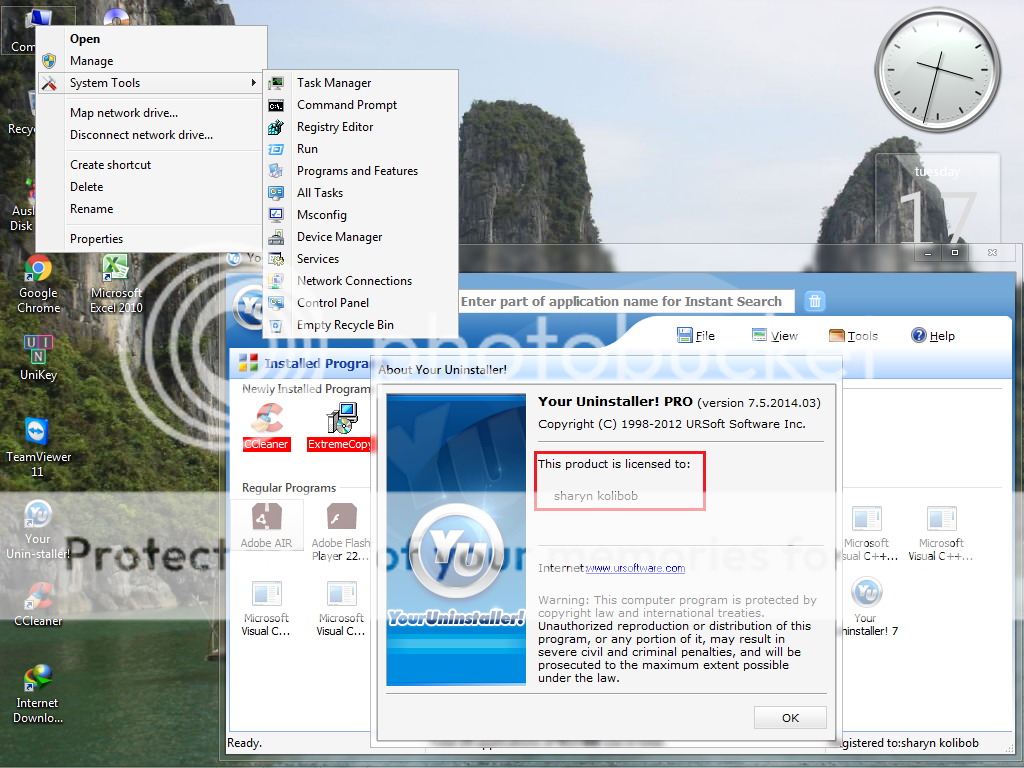1024x768 pixels.
Task: Open the File menu in Your Uninstaller
Action: (x=696, y=336)
